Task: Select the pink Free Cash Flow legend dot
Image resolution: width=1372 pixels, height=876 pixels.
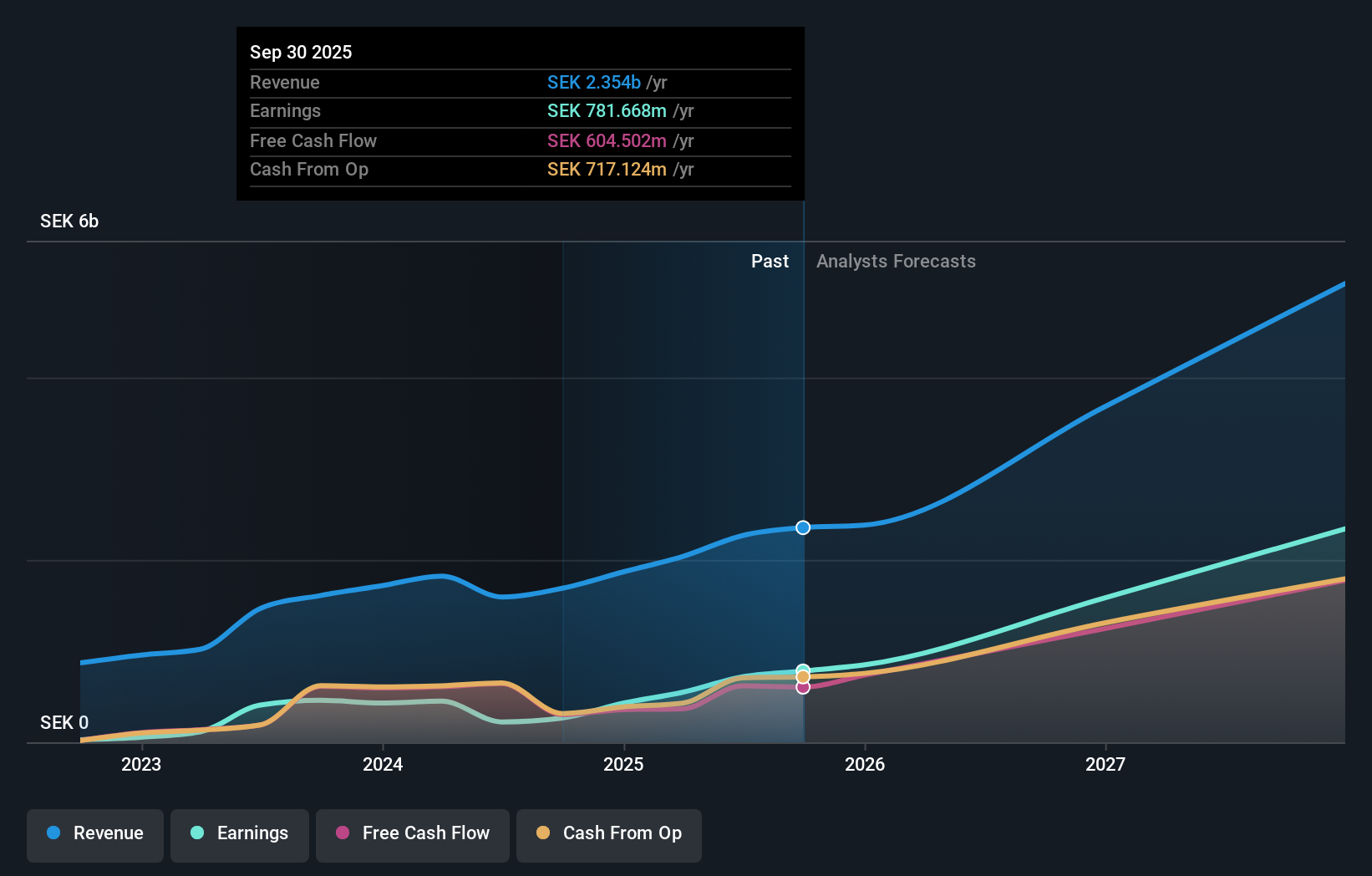Action: click(343, 834)
